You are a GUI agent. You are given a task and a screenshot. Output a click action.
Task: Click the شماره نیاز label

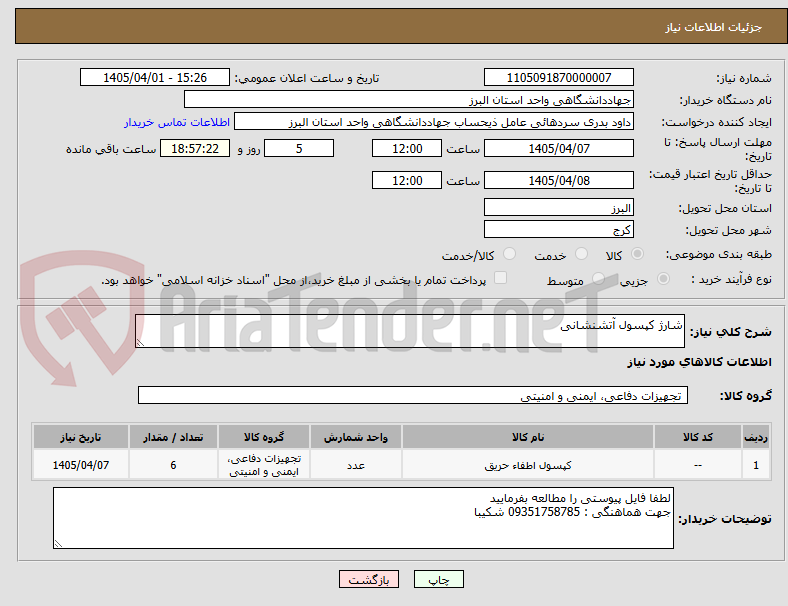coord(743,78)
